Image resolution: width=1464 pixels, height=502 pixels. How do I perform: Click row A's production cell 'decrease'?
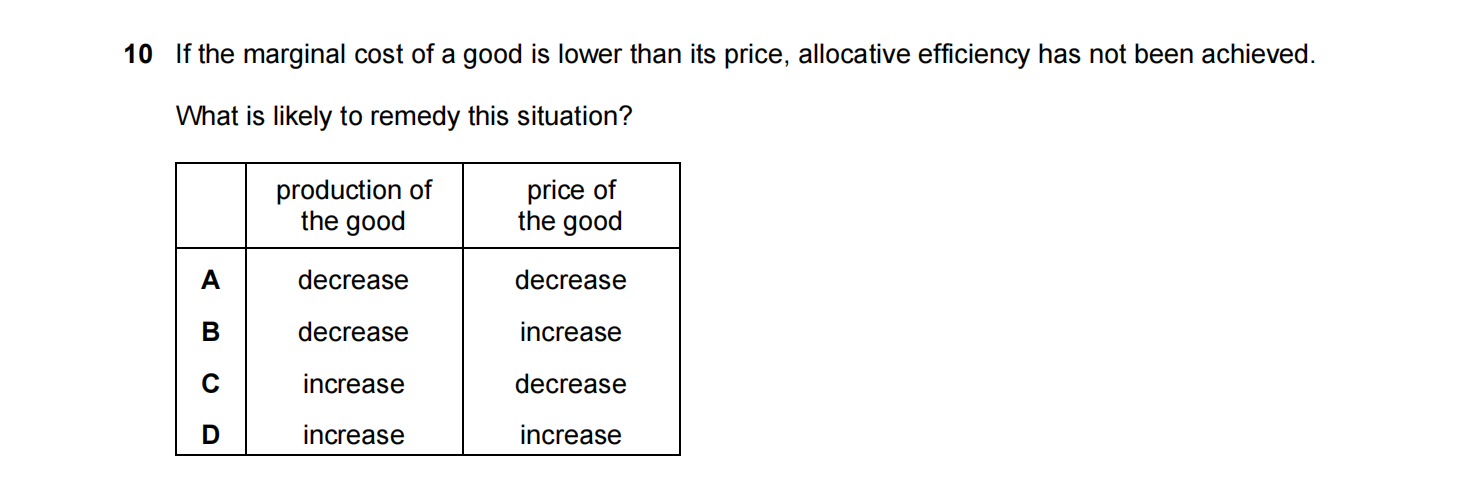353,281
